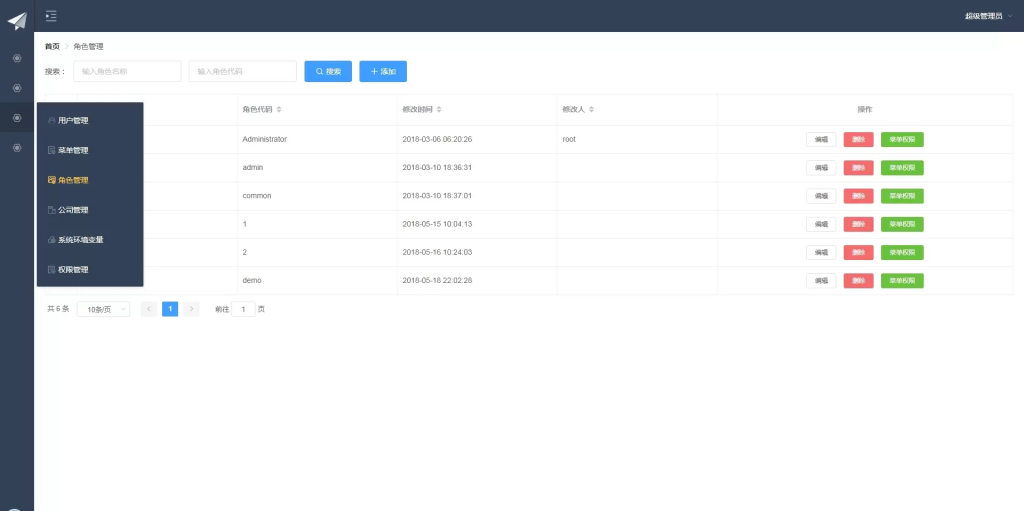The height and width of the screenshot is (511, 1024).
Task: Click the first sidebar menu icon
Action: 17,58
